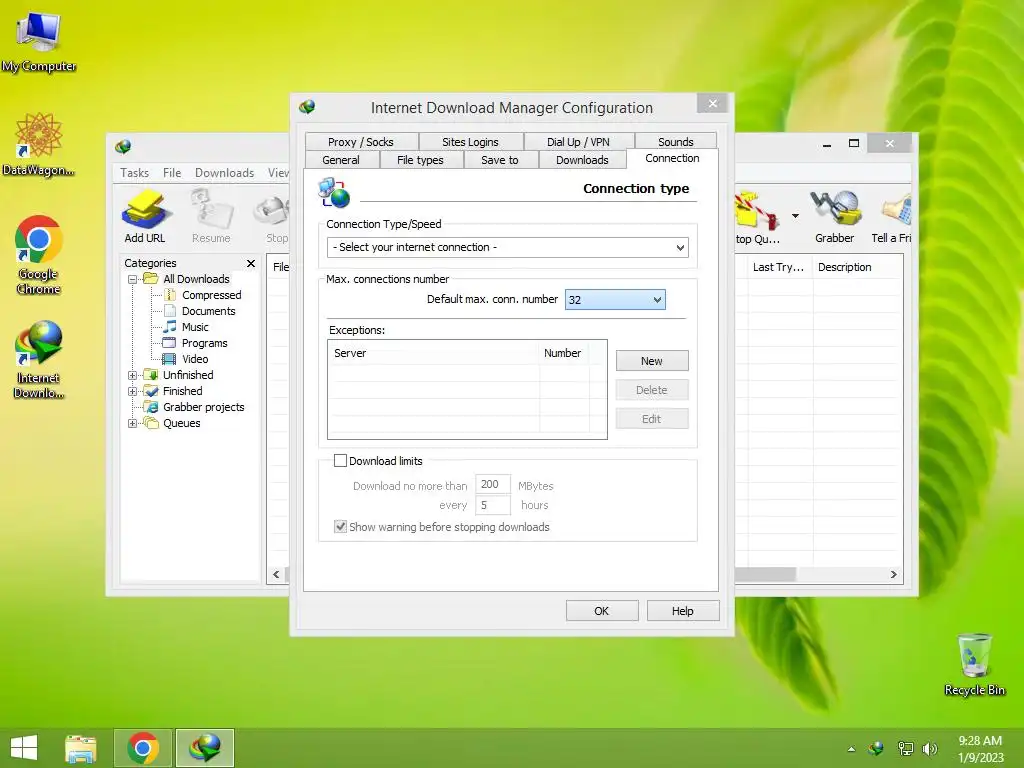The image size is (1024, 768).
Task: Switch to the Sounds tab
Action: coord(676,142)
